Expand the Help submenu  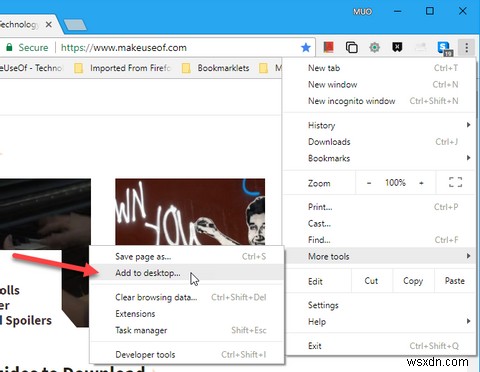[x=379, y=322]
